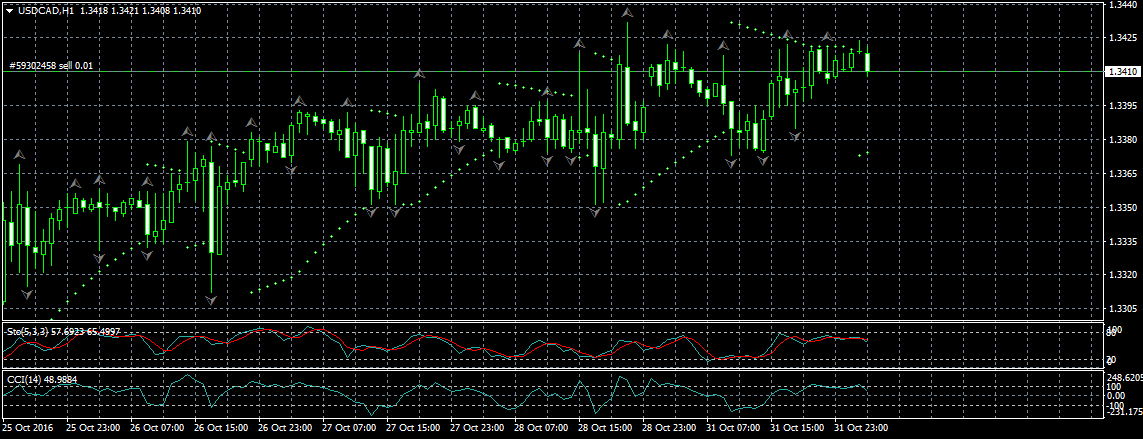Click the topmost up-fractal arrow on chart
Viewport: 1143px width, 439px height.
(627, 14)
